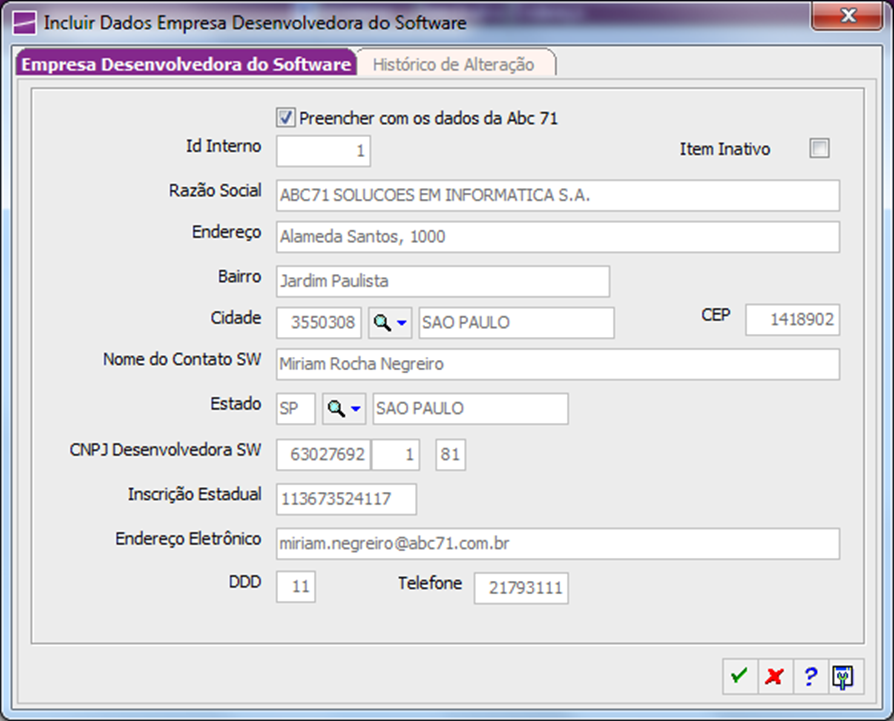Click the CEP field 1418902

pyautogui.click(x=793, y=320)
